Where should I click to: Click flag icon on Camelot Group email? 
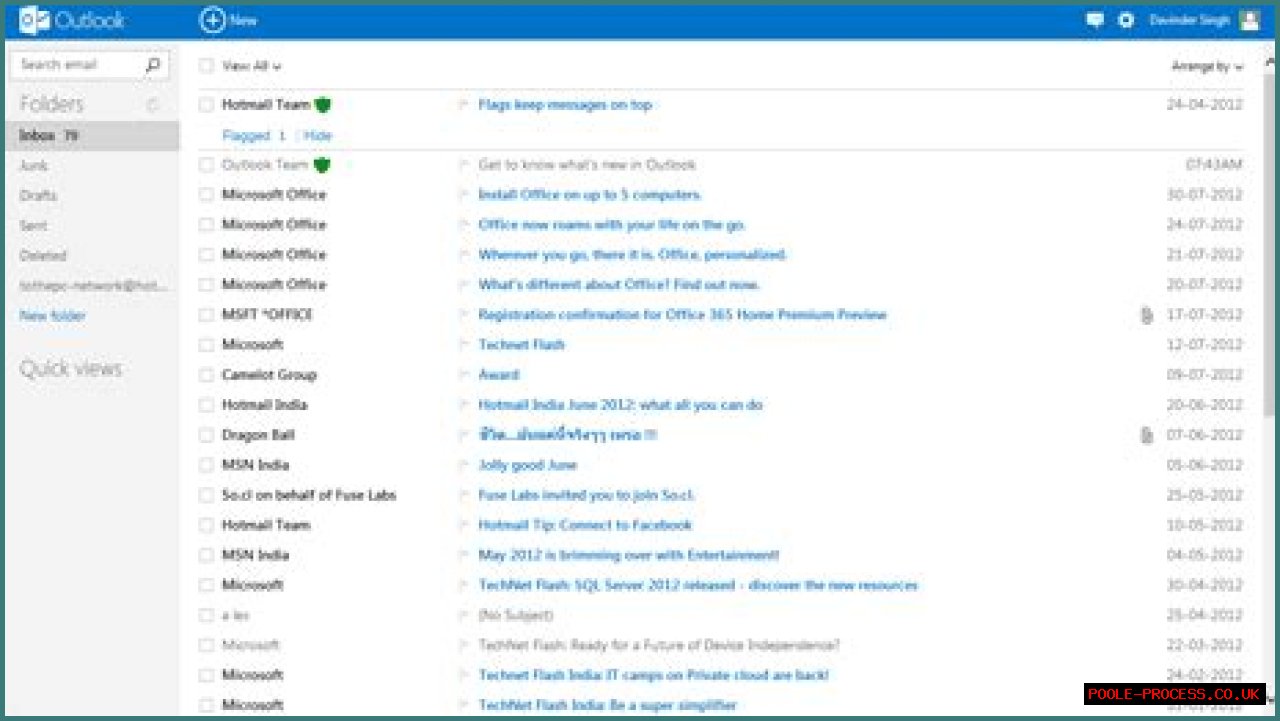tap(463, 375)
